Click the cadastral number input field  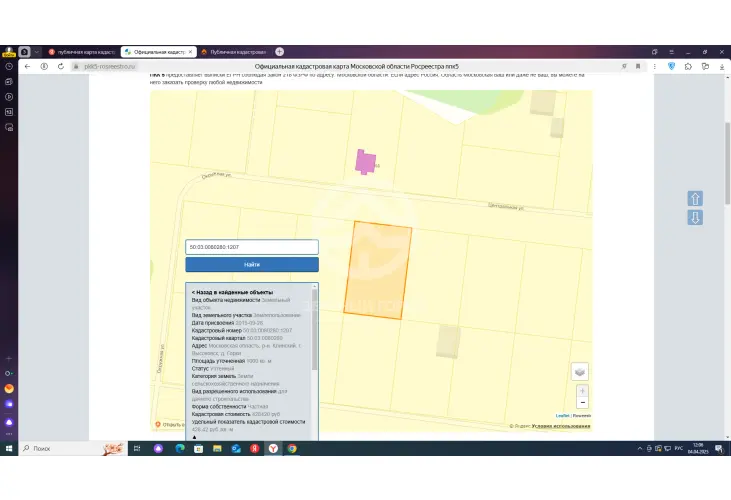(252, 247)
